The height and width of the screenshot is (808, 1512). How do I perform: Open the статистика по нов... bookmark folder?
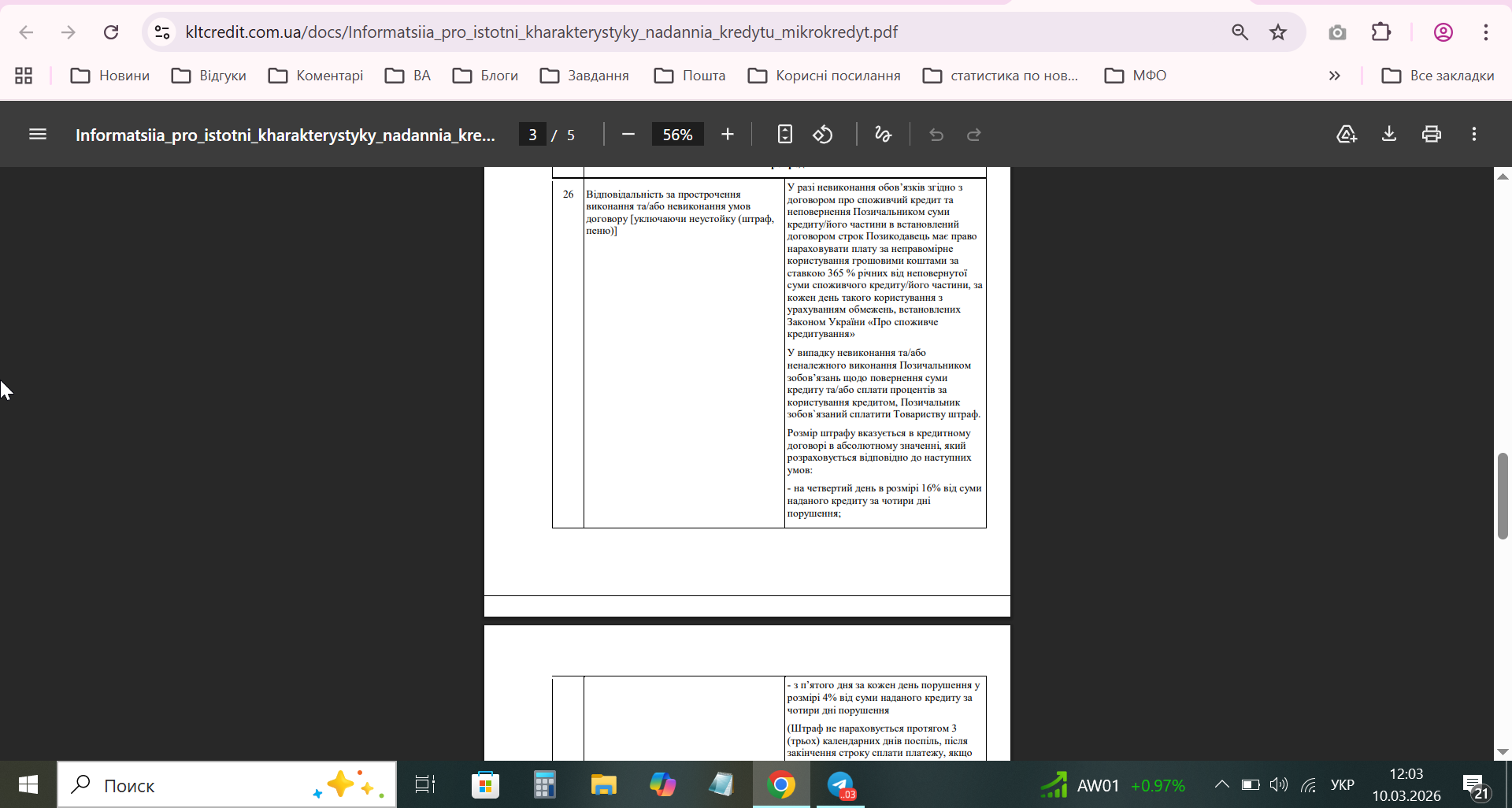[x=1001, y=76]
